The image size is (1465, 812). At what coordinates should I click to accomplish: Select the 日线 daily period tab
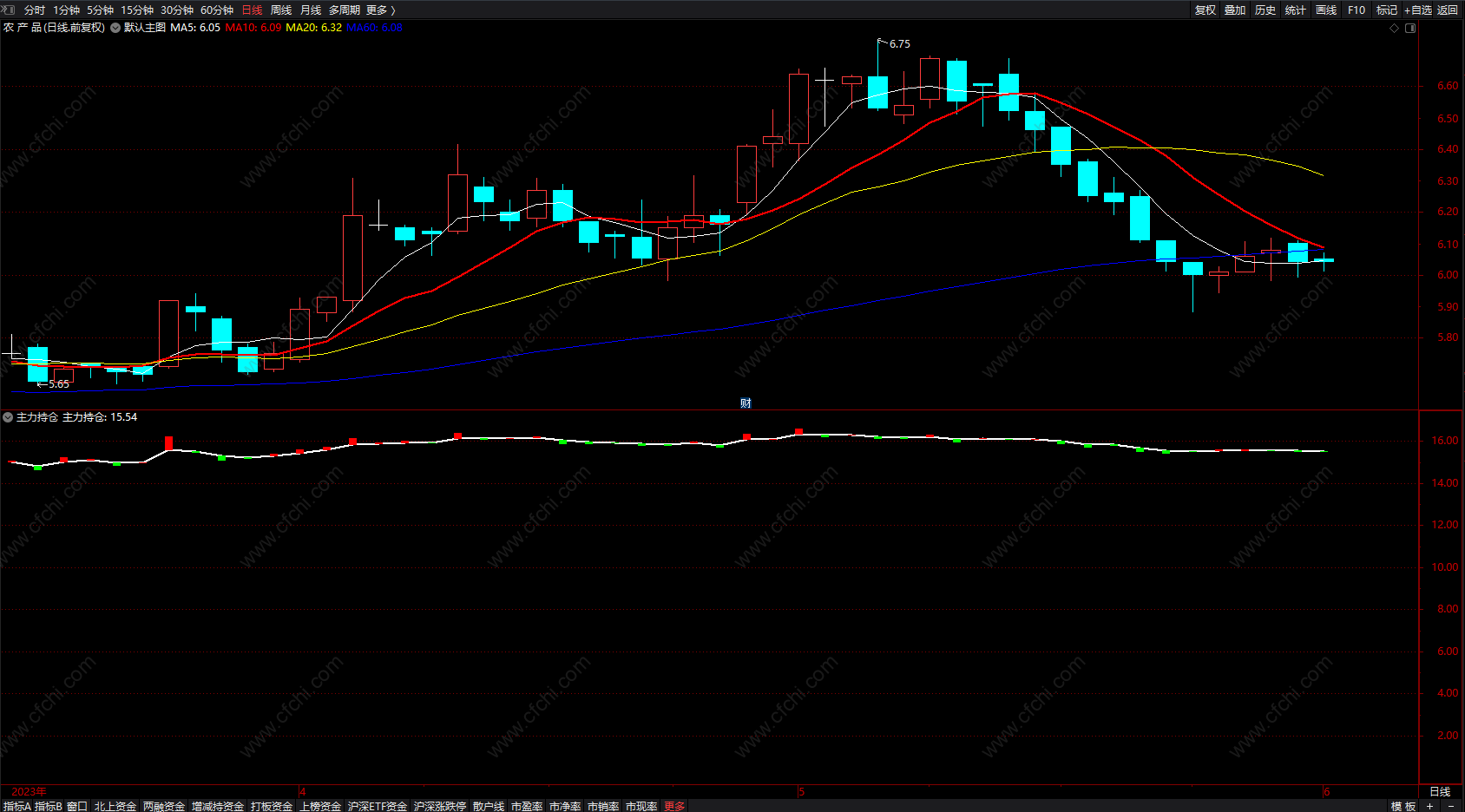[x=252, y=10]
